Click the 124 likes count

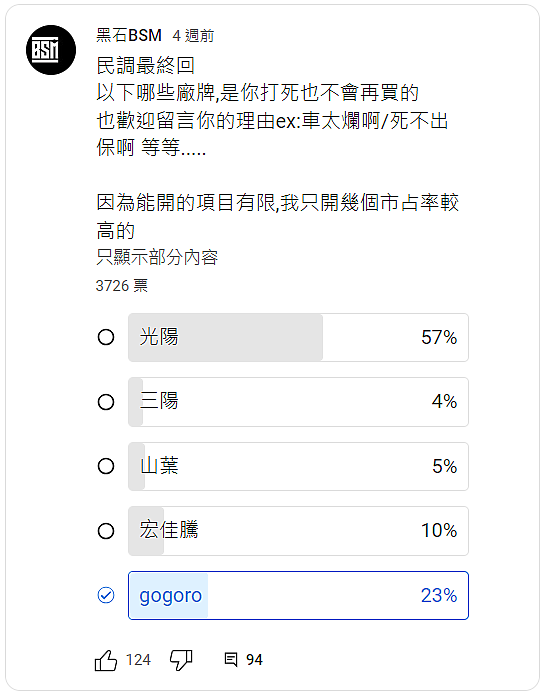click(x=138, y=660)
